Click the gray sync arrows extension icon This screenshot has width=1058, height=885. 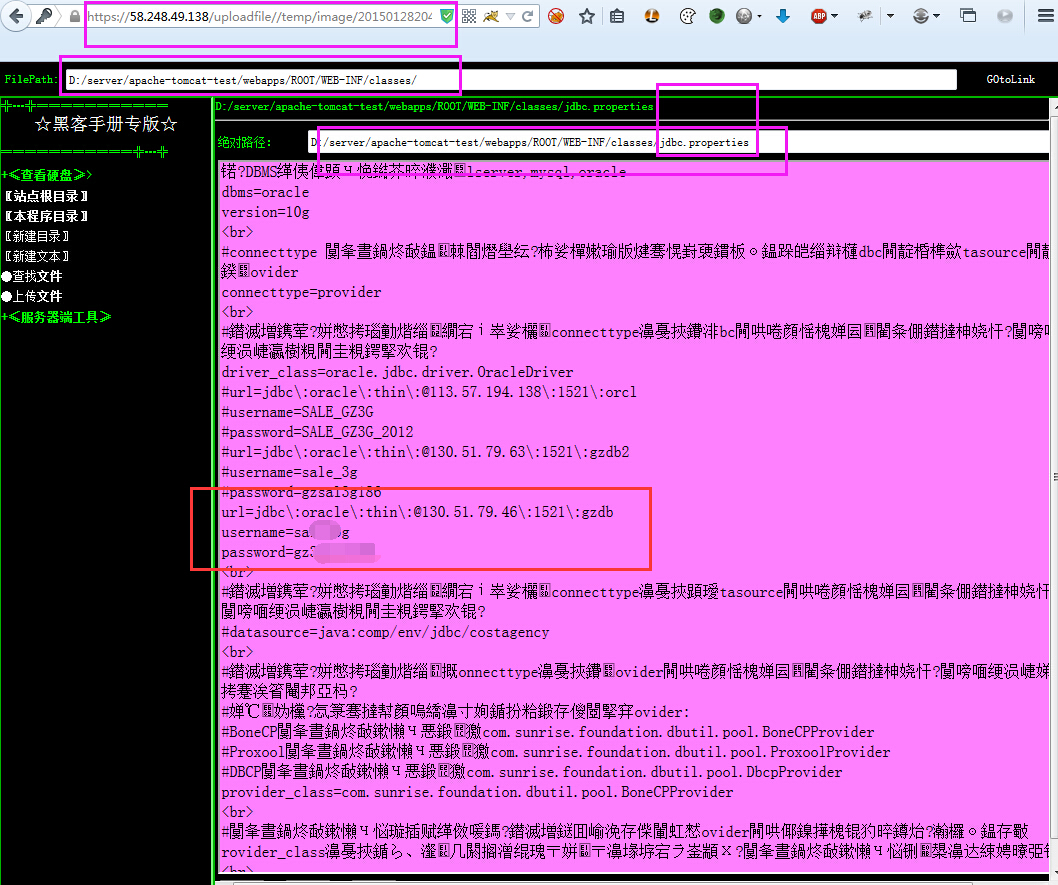[920, 16]
